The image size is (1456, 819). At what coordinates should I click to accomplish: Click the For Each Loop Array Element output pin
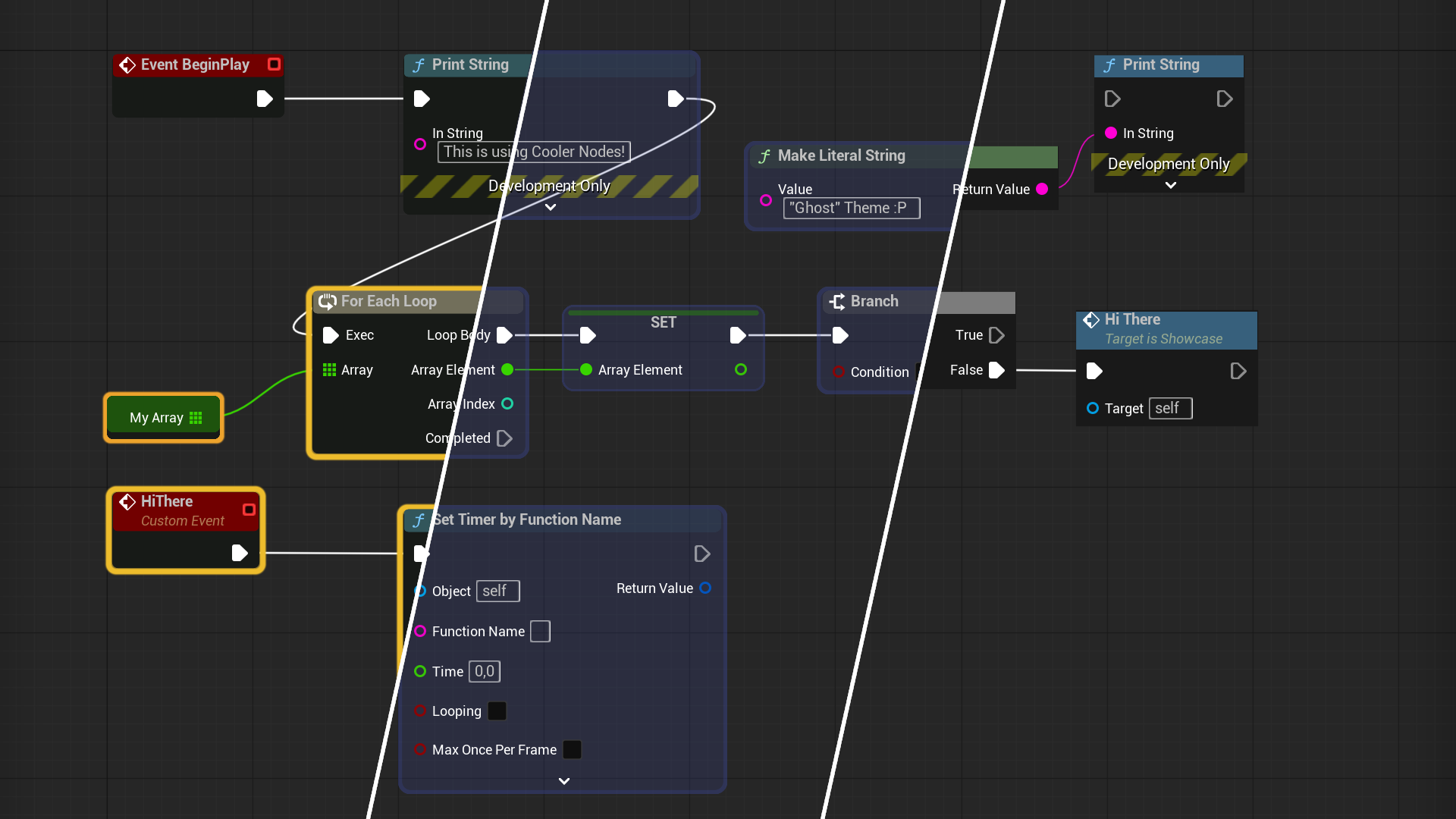507,369
